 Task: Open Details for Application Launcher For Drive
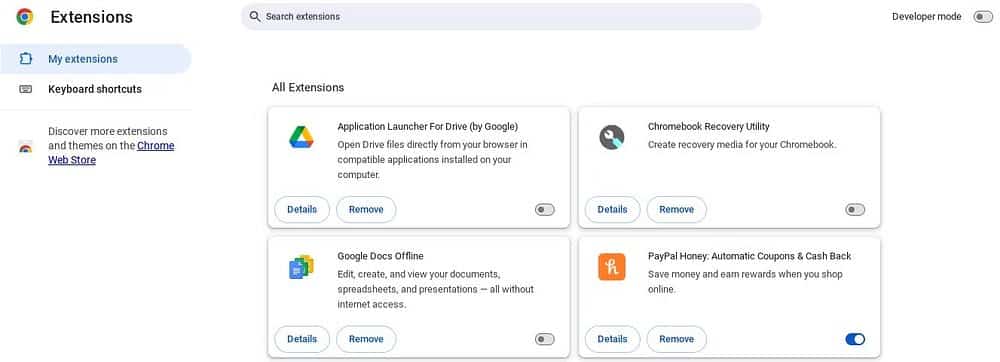pos(302,210)
